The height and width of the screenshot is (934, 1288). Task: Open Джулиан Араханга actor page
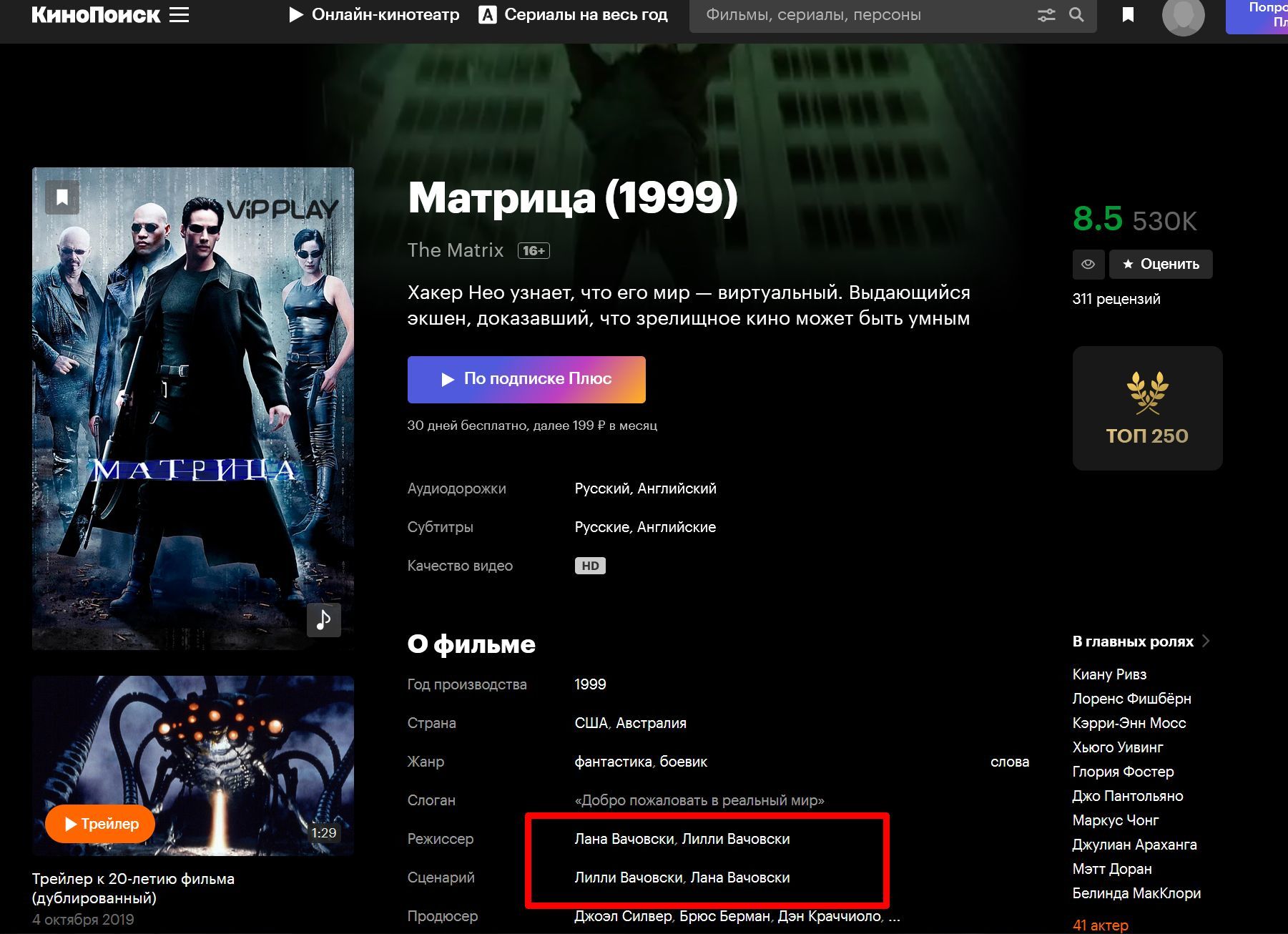(x=1134, y=845)
